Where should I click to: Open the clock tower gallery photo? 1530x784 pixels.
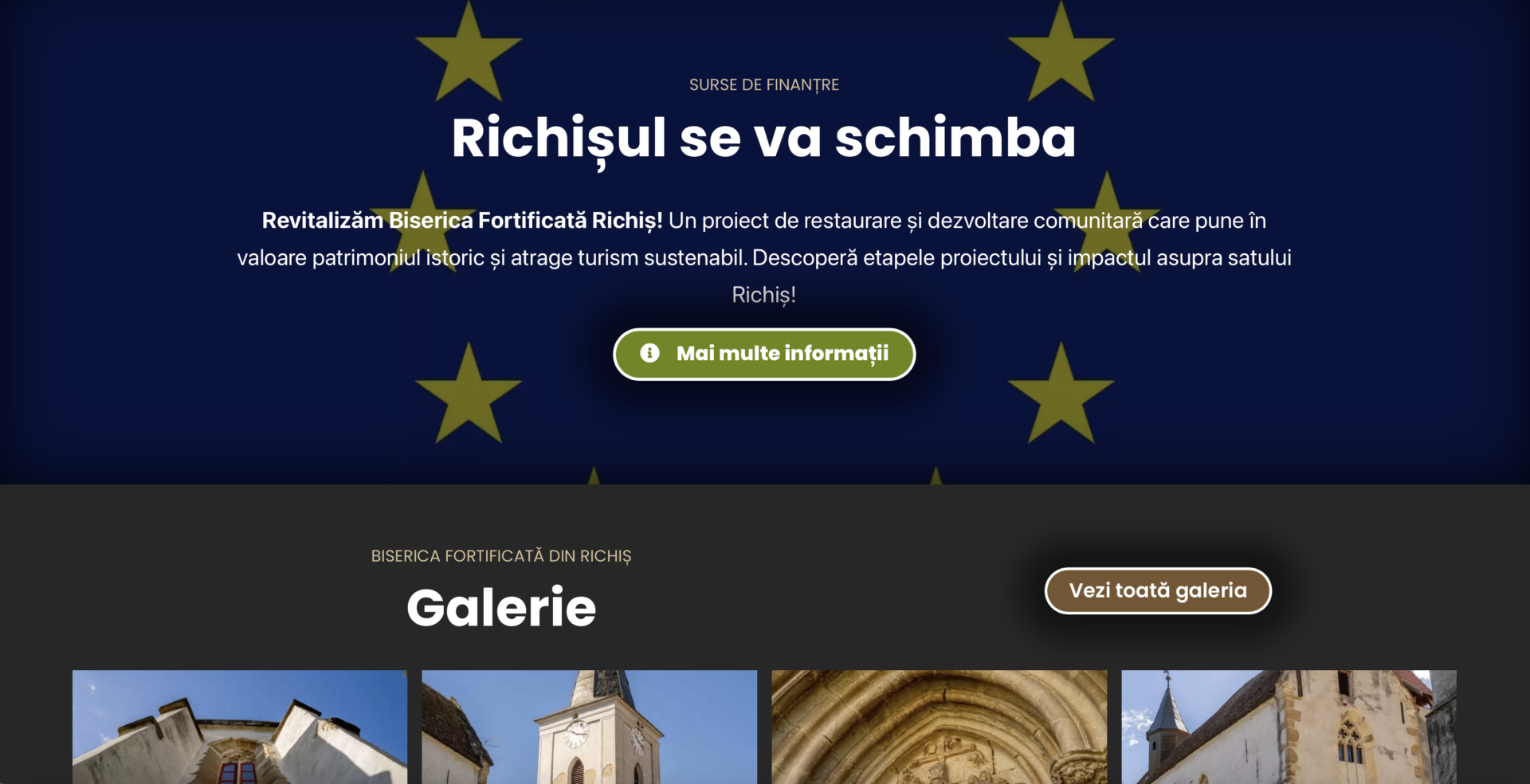point(589,727)
